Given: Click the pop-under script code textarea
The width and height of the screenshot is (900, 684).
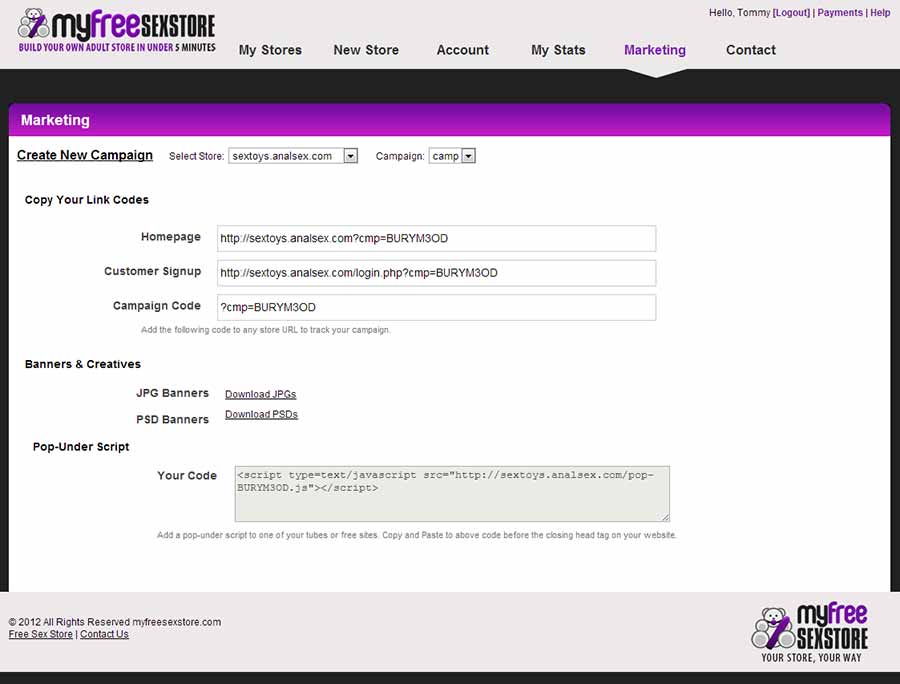Looking at the screenshot, I should (x=452, y=493).
